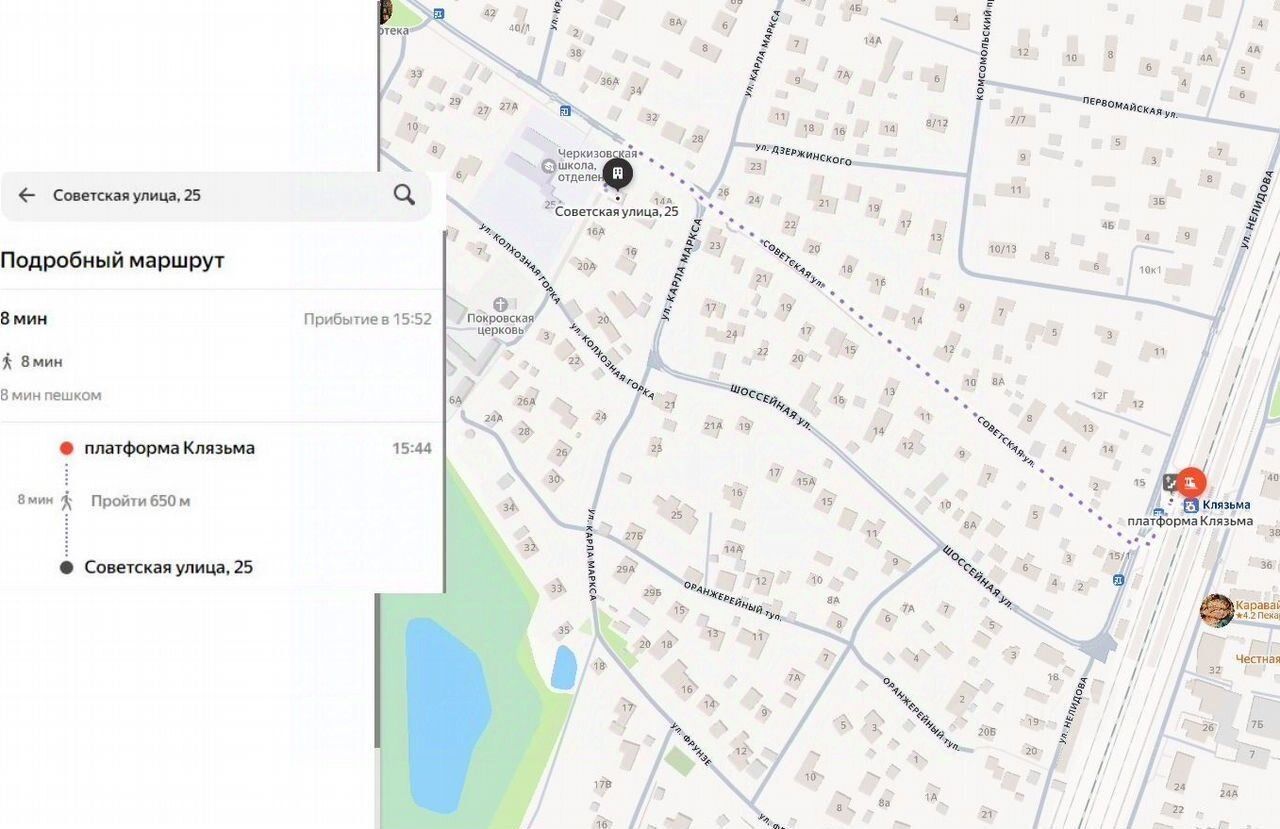The image size is (1280, 829).
Task: Click the Честная shop label on map
Action: [x=1257, y=659]
